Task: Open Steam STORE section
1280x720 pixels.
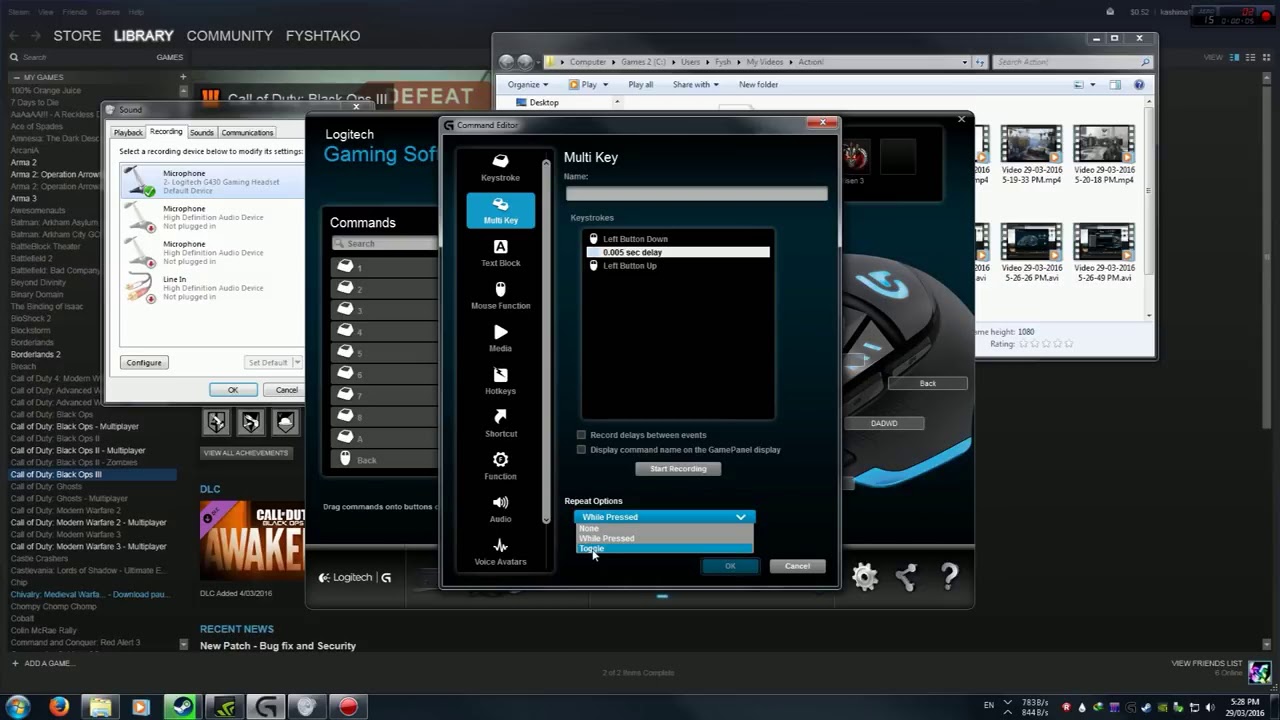Action: (x=77, y=35)
